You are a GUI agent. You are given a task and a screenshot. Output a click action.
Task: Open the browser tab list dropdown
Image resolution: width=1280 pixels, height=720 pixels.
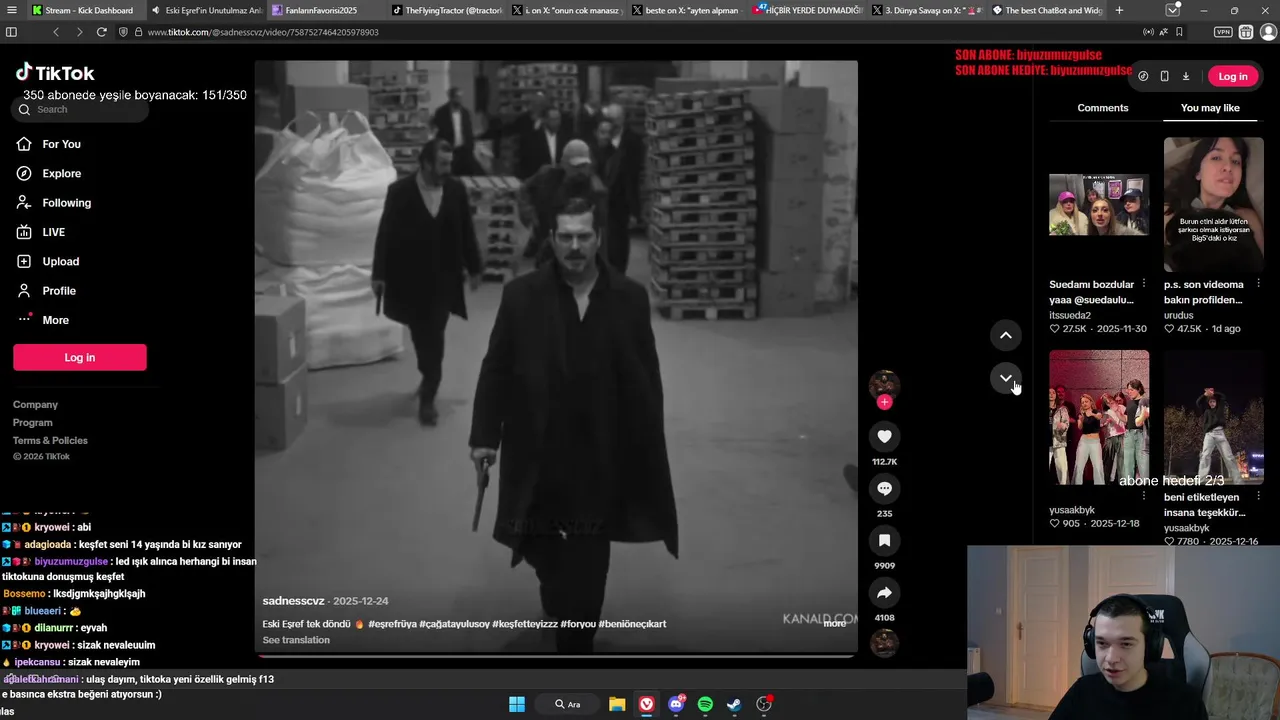pos(1172,10)
